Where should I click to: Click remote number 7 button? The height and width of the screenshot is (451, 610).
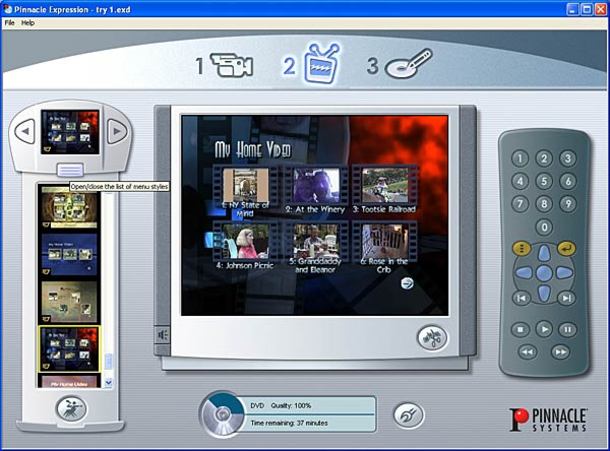click(520, 204)
